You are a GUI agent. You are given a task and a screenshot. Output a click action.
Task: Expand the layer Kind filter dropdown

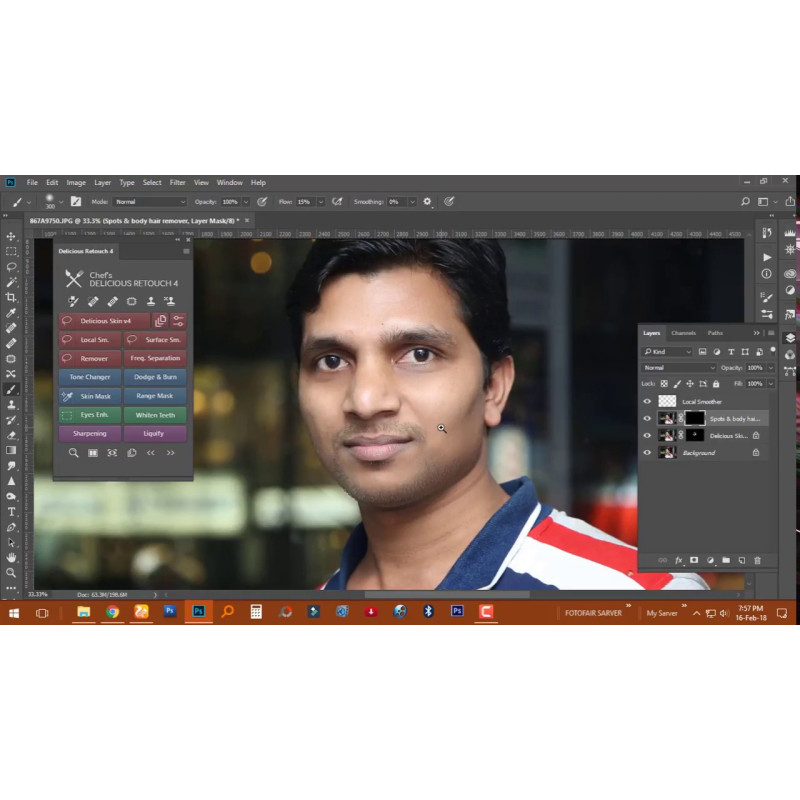(667, 352)
